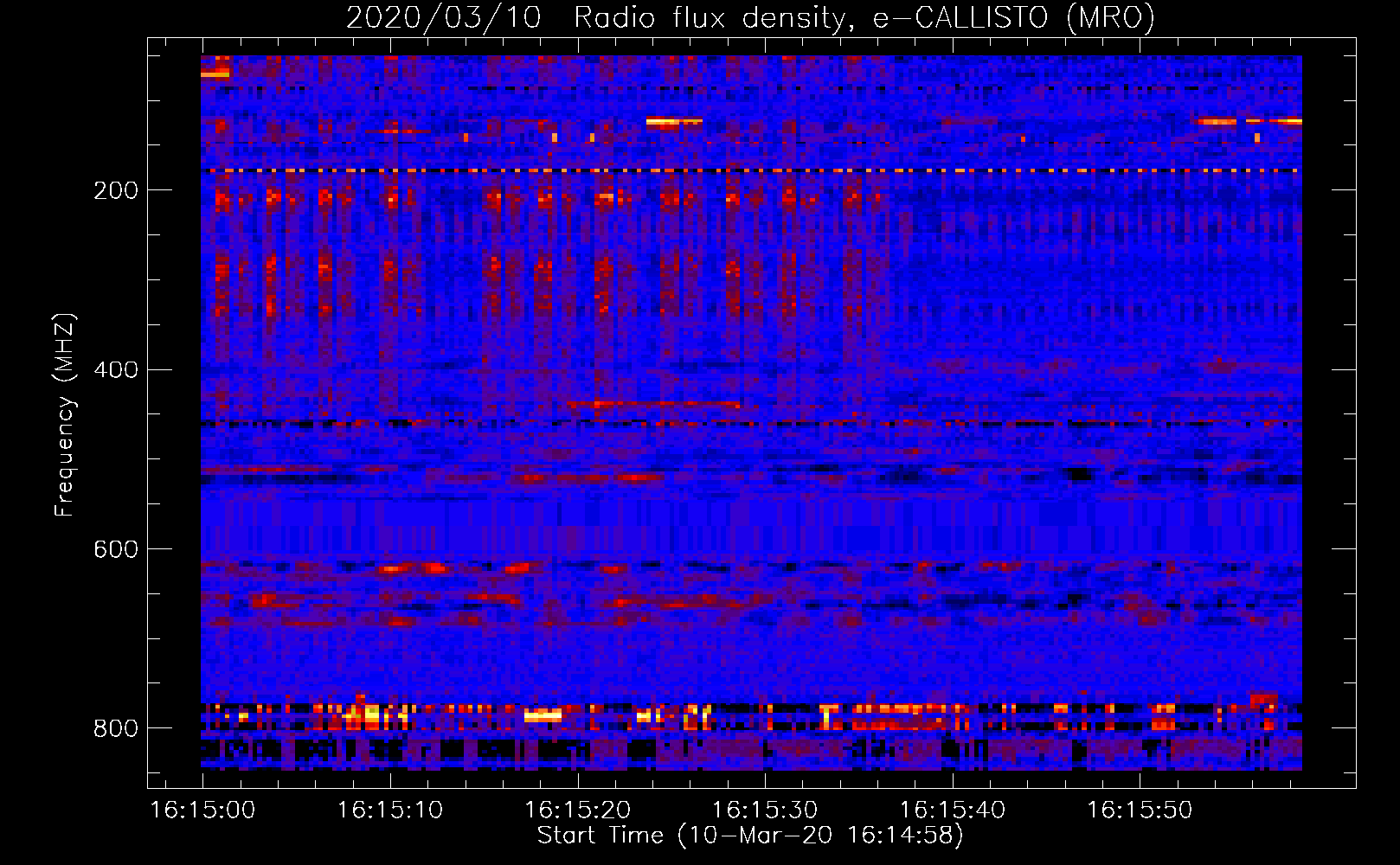Click the 16:15:10 time tick label
Screen dimensions: 1400x865
[x=390, y=811]
